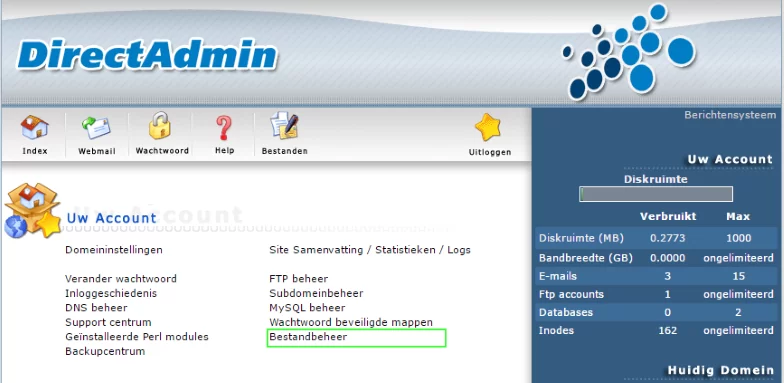
Task: Open FTP beheer
Action: [x=298, y=278]
